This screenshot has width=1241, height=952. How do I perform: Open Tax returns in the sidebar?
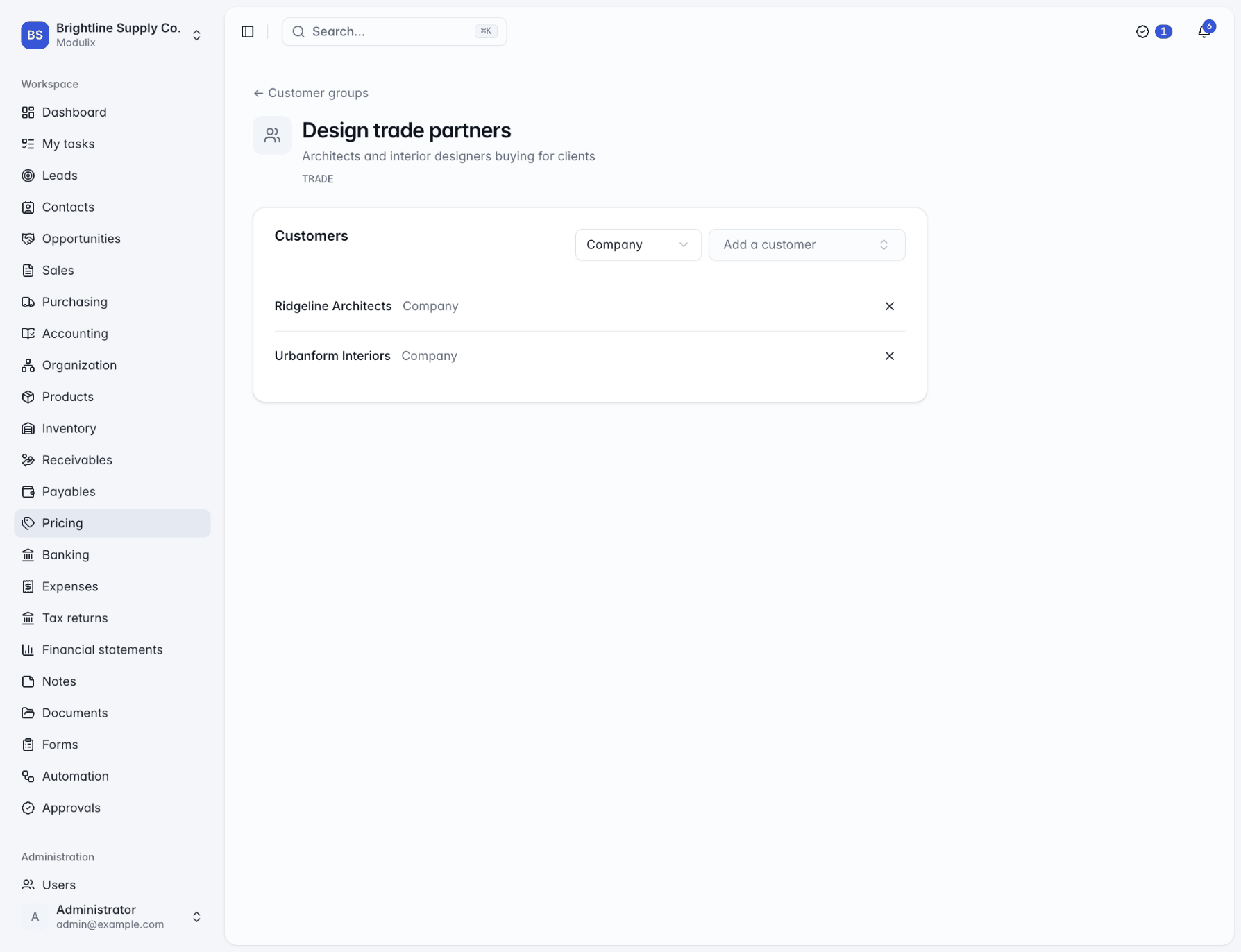(x=112, y=618)
